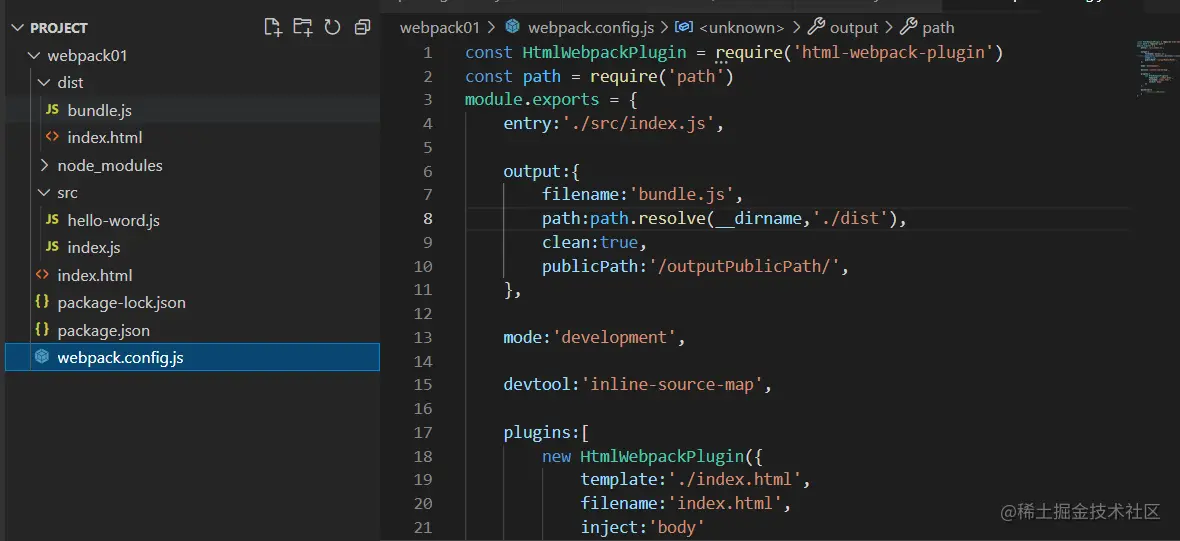Click the HTML icon beside root index.html
This screenshot has height=541, width=1180.
(x=42, y=275)
